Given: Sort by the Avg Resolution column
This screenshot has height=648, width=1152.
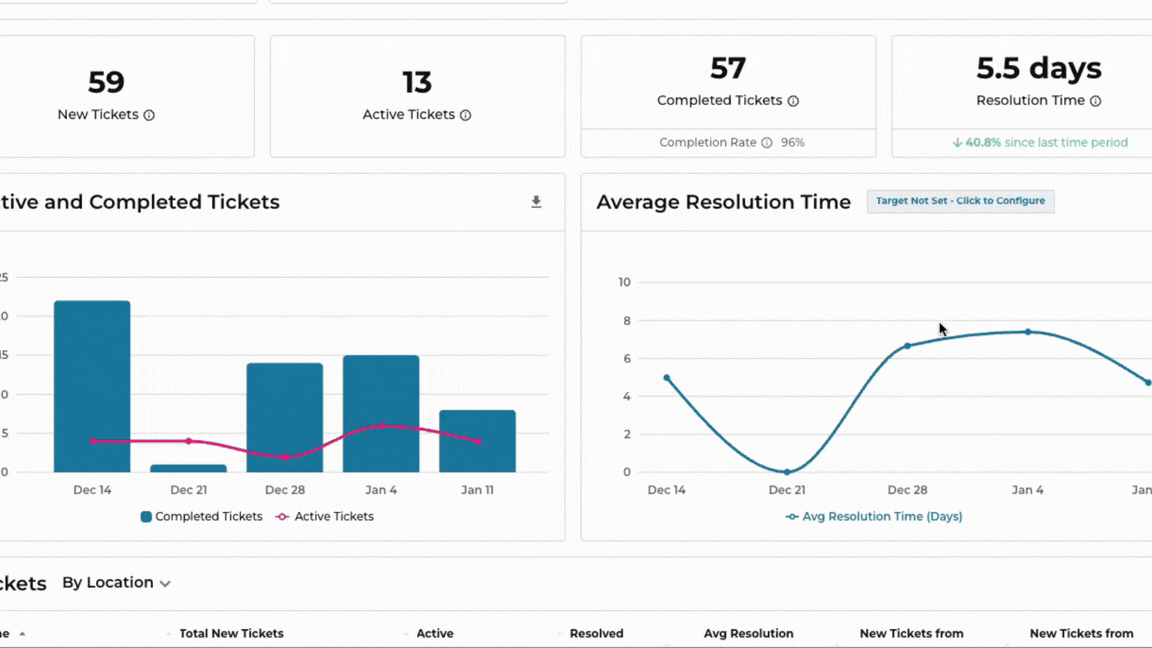Looking at the screenshot, I should coord(748,634).
